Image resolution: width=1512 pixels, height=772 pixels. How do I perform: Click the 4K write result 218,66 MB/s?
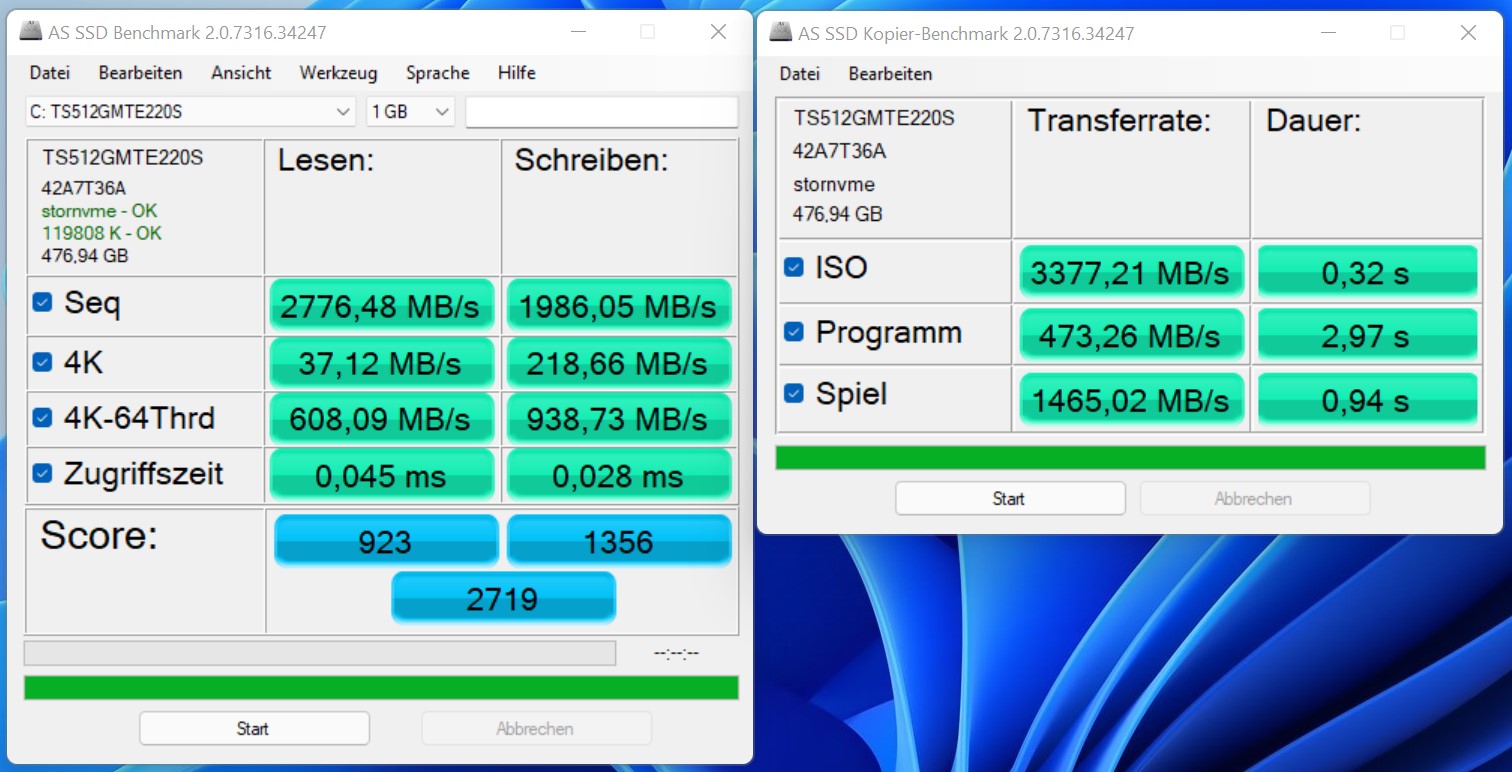coord(619,363)
